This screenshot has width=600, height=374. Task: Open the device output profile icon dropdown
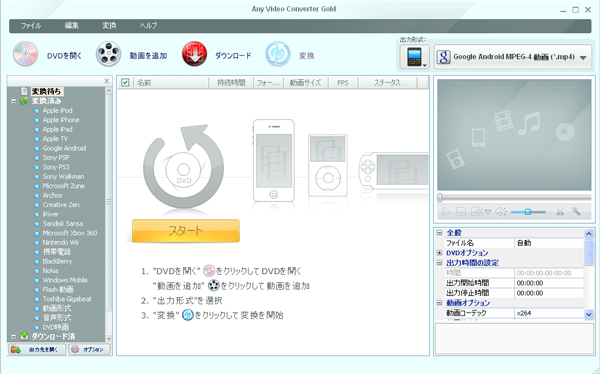pos(414,57)
